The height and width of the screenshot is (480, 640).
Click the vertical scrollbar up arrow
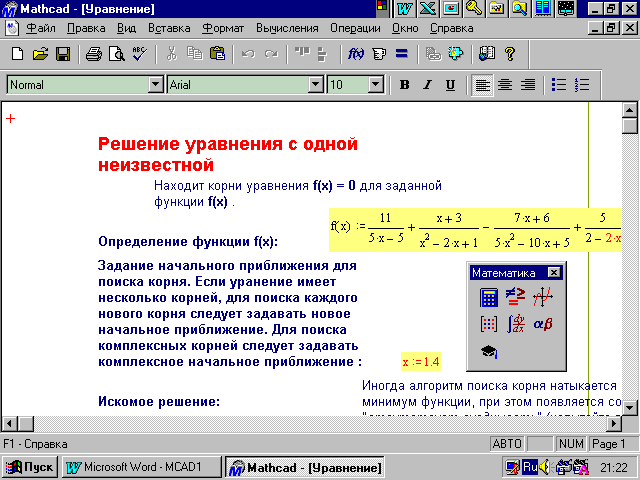tap(630, 110)
